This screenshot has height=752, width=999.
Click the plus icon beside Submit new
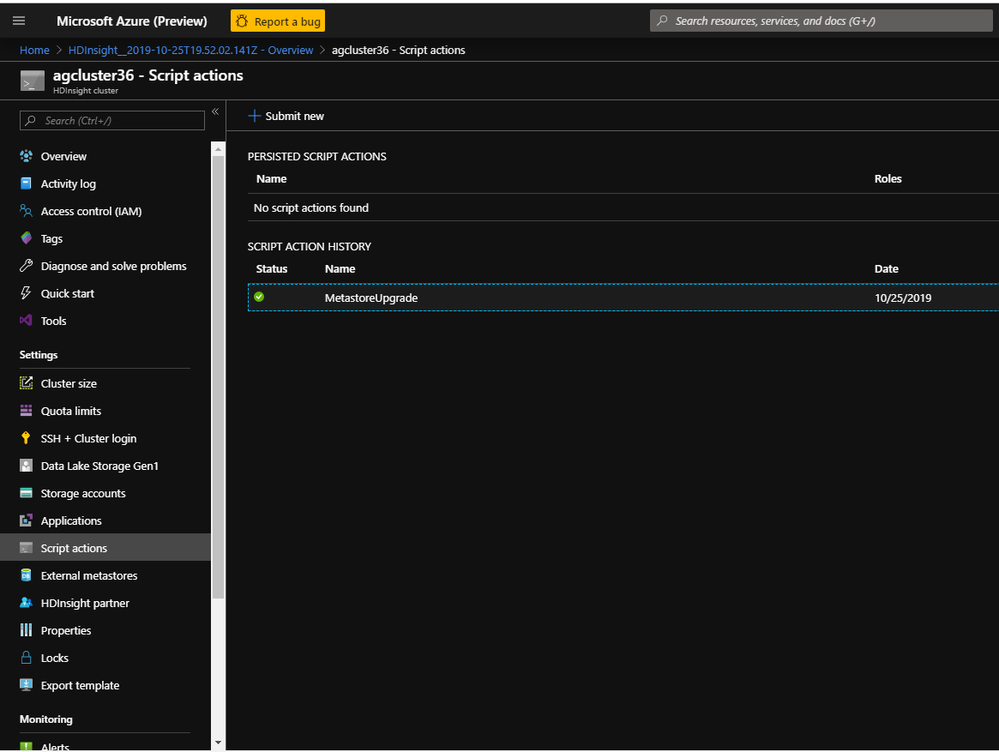(254, 116)
